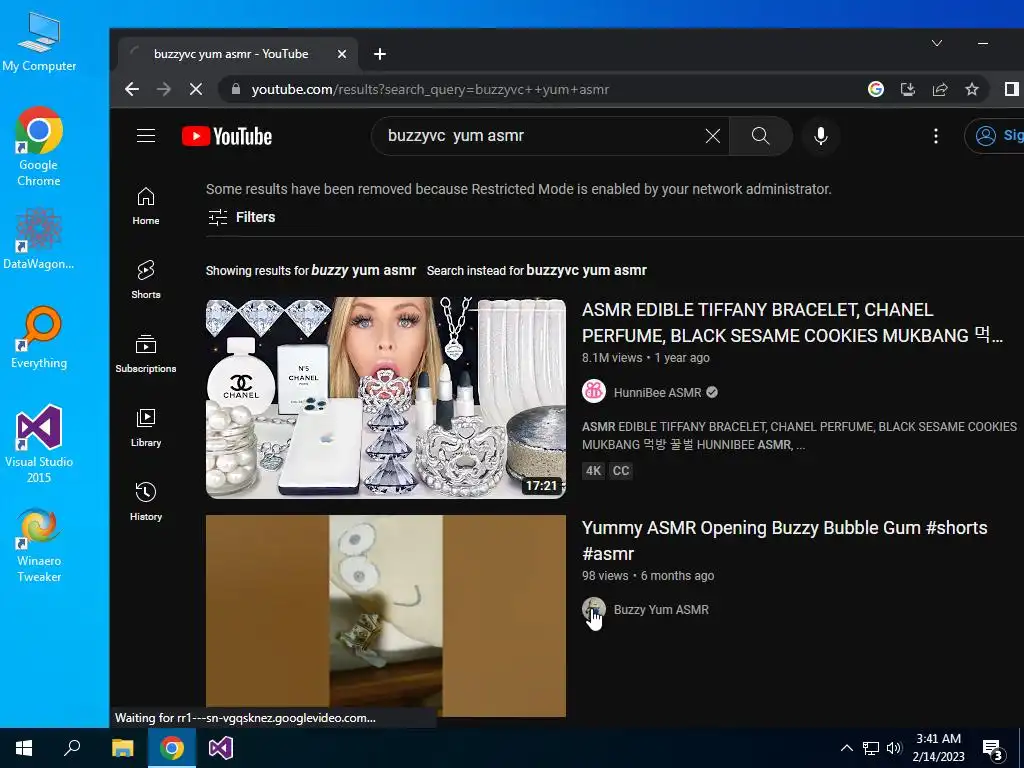The height and width of the screenshot is (768, 1024).
Task: Open My Computer desktop icon
Action: coord(39,41)
